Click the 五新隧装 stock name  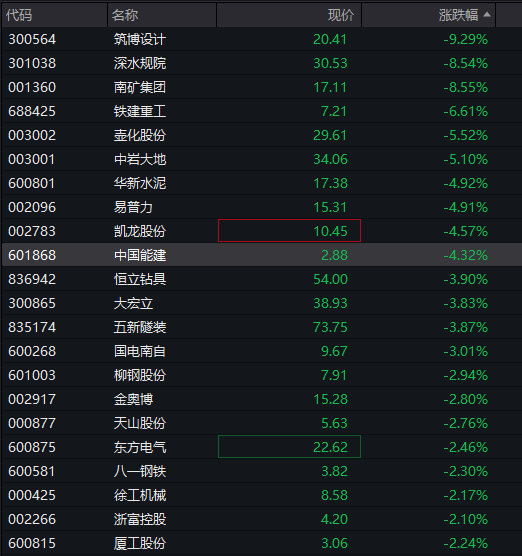[x=140, y=327]
